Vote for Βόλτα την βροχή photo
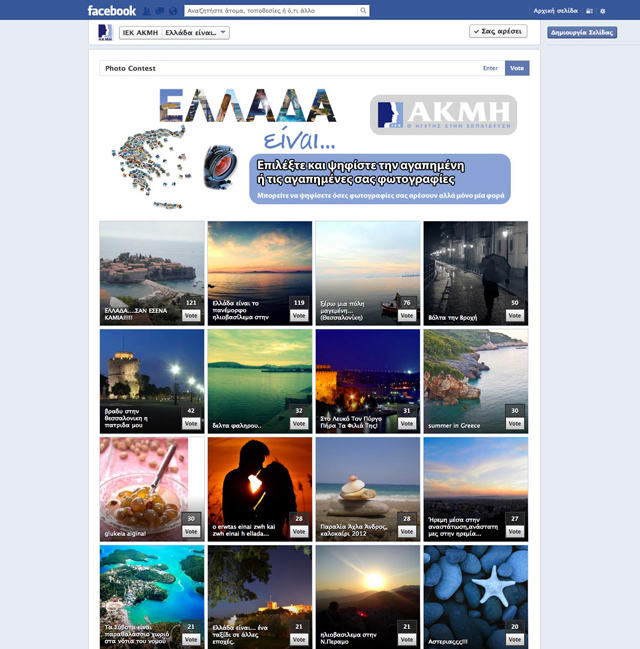Viewport: 640px width, 649px height. tap(514, 315)
